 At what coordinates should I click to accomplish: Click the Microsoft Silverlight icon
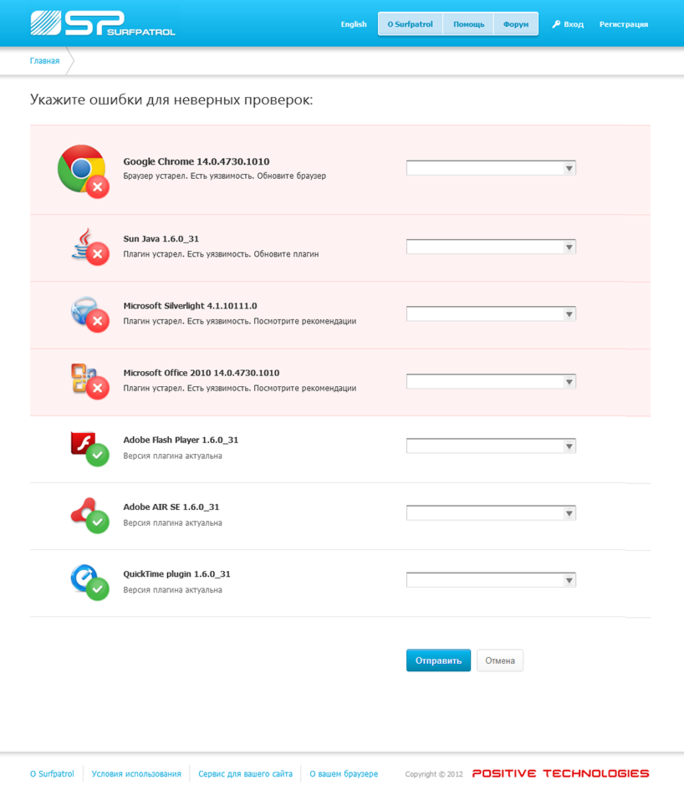click(x=85, y=313)
